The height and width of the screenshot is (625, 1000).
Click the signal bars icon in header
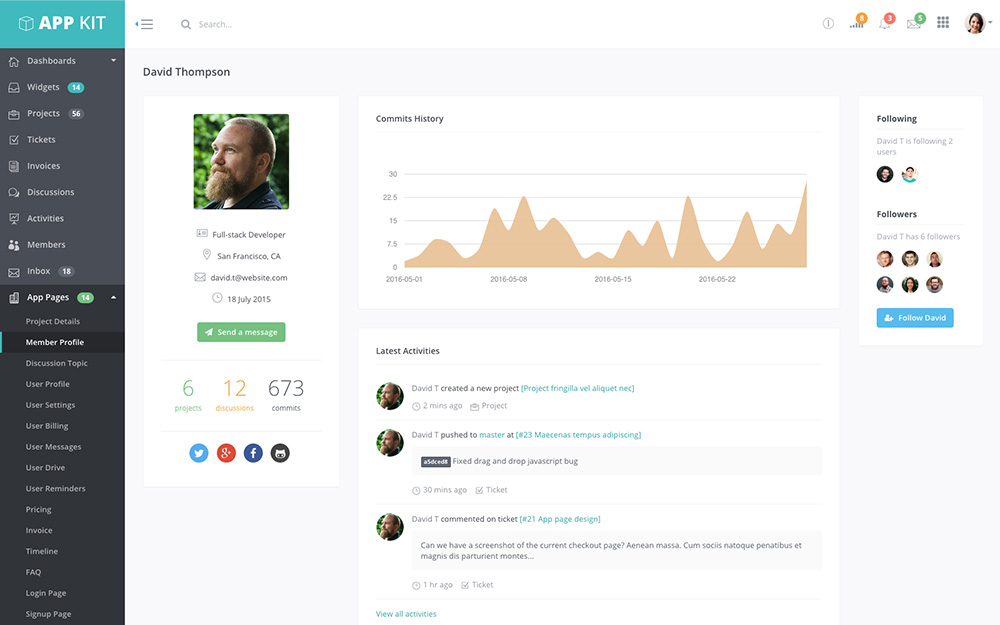(x=856, y=24)
